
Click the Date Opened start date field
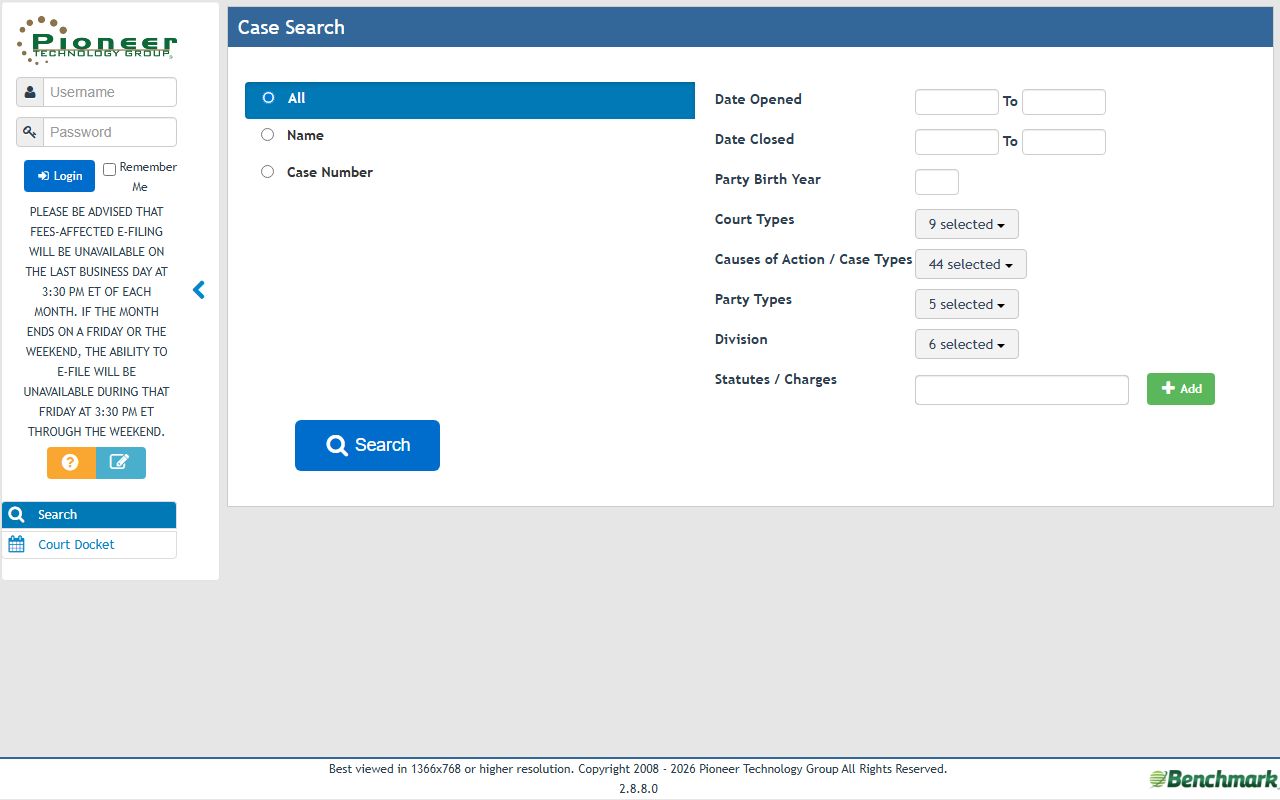point(957,102)
